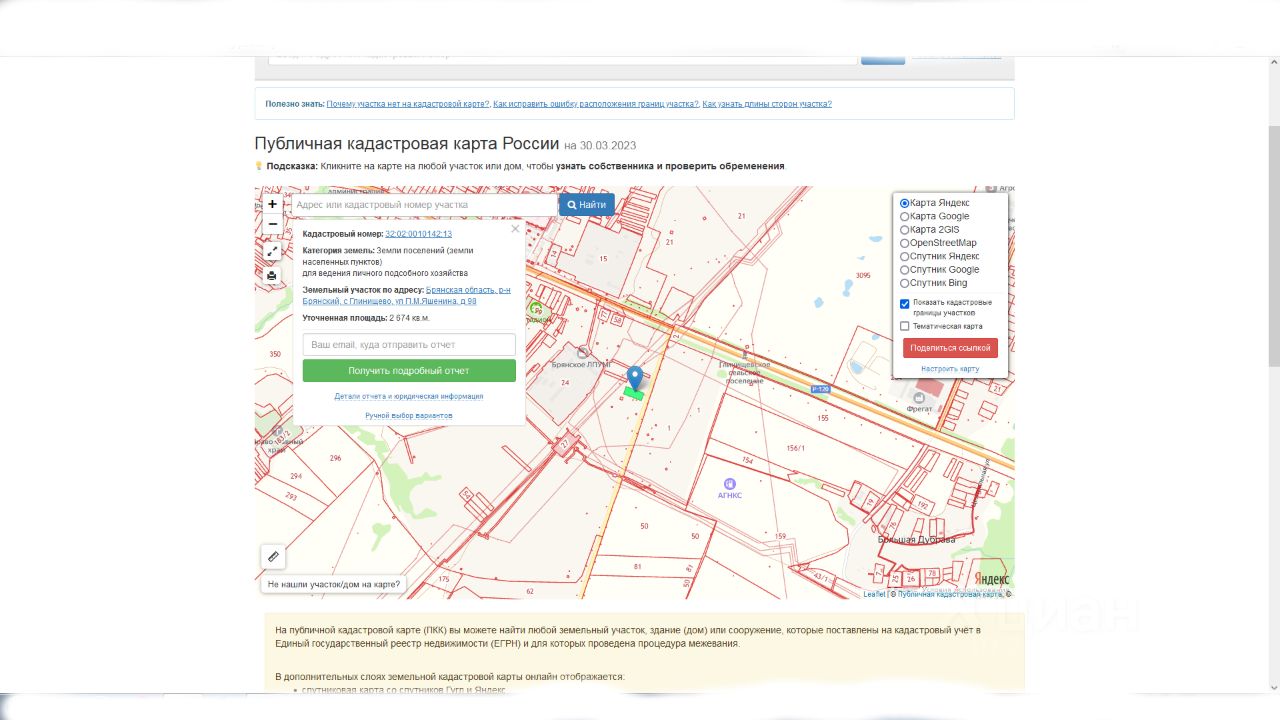The width and height of the screenshot is (1280, 720).
Task: Click the Глинищевское сельское поселение label
Action: pos(744,372)
